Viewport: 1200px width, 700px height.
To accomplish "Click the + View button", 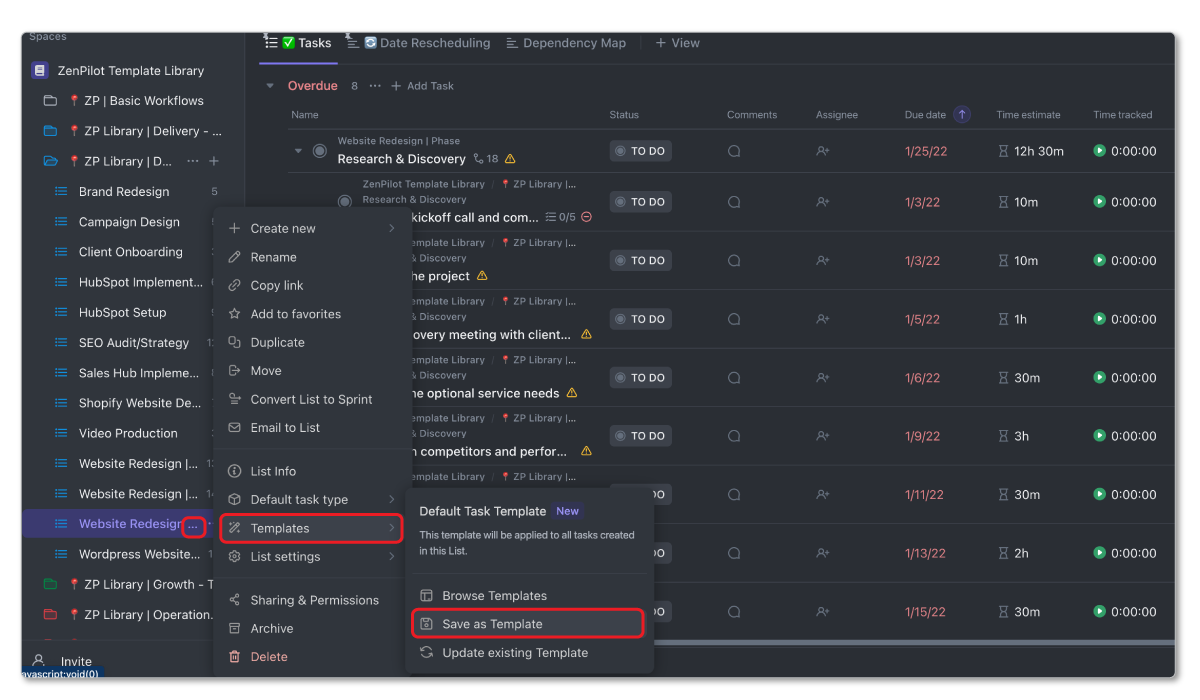I will (x=677, y=42).
